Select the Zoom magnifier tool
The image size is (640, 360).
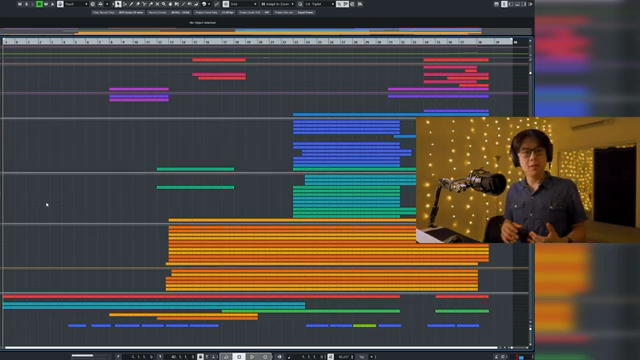164,4
